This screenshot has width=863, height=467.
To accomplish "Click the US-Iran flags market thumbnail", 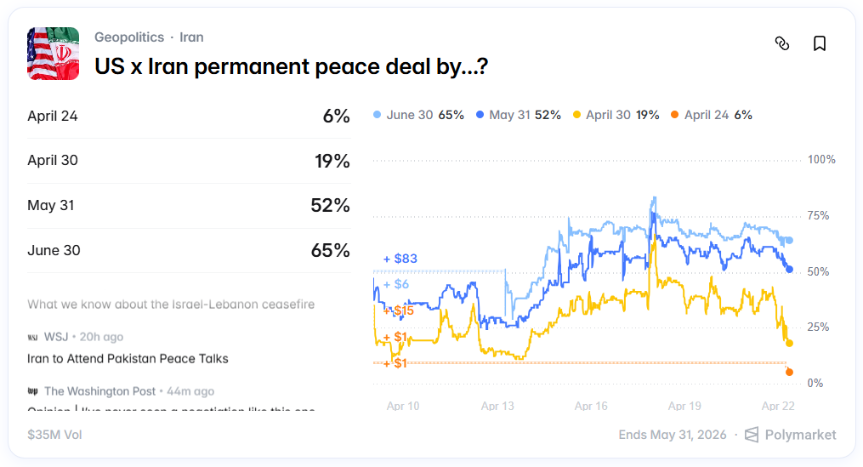I will (x=53, y=53).
